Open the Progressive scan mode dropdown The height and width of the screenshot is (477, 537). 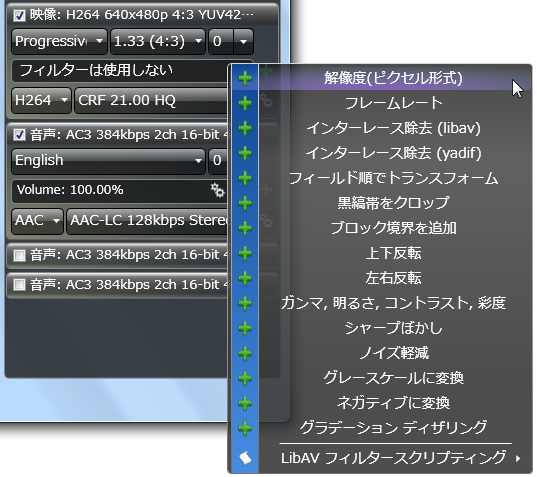point(59,41)
